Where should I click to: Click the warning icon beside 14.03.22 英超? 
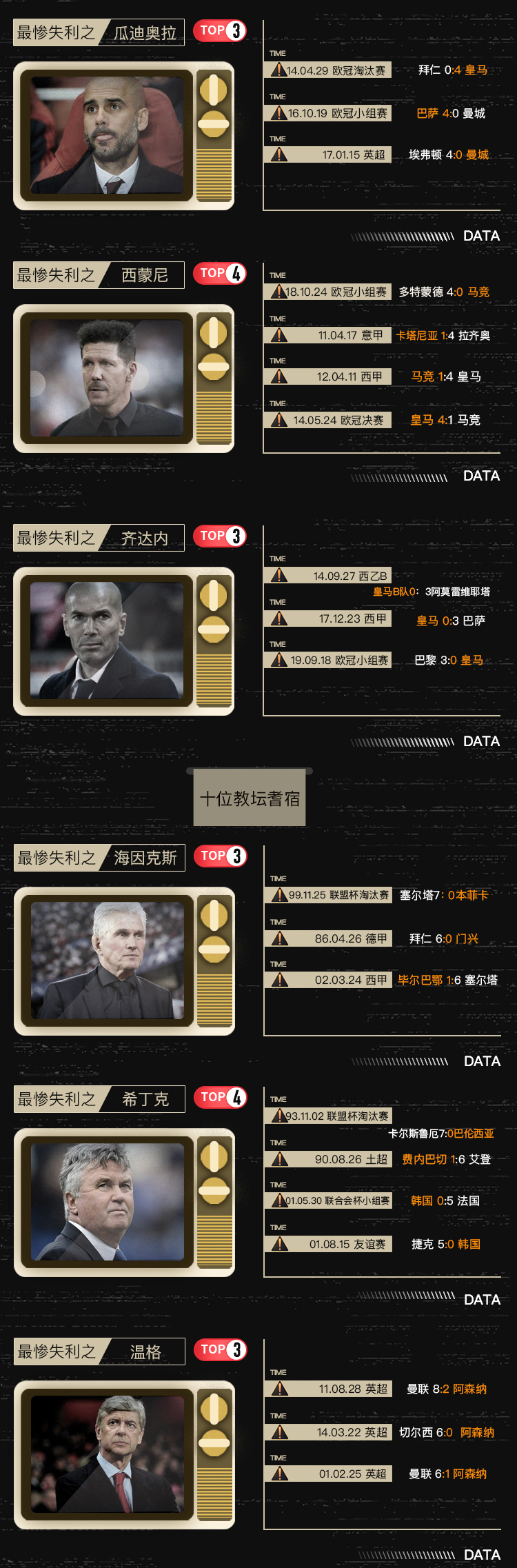[x=279, y=1432]
